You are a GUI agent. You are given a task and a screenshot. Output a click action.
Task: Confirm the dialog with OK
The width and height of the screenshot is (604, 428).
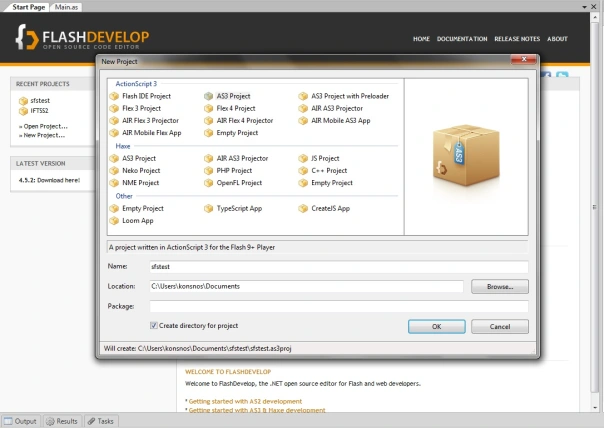tap(436, 327)
